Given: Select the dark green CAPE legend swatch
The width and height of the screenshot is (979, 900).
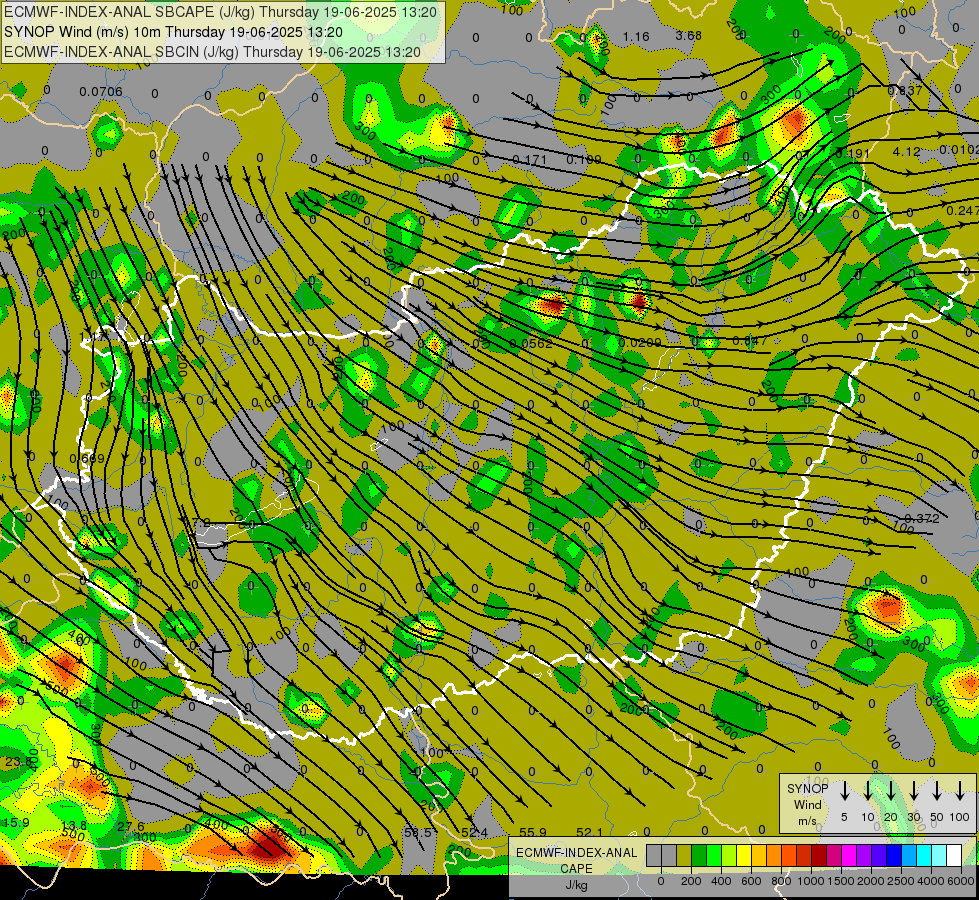Looking at the screenshot, I should [x=699, y=855].
